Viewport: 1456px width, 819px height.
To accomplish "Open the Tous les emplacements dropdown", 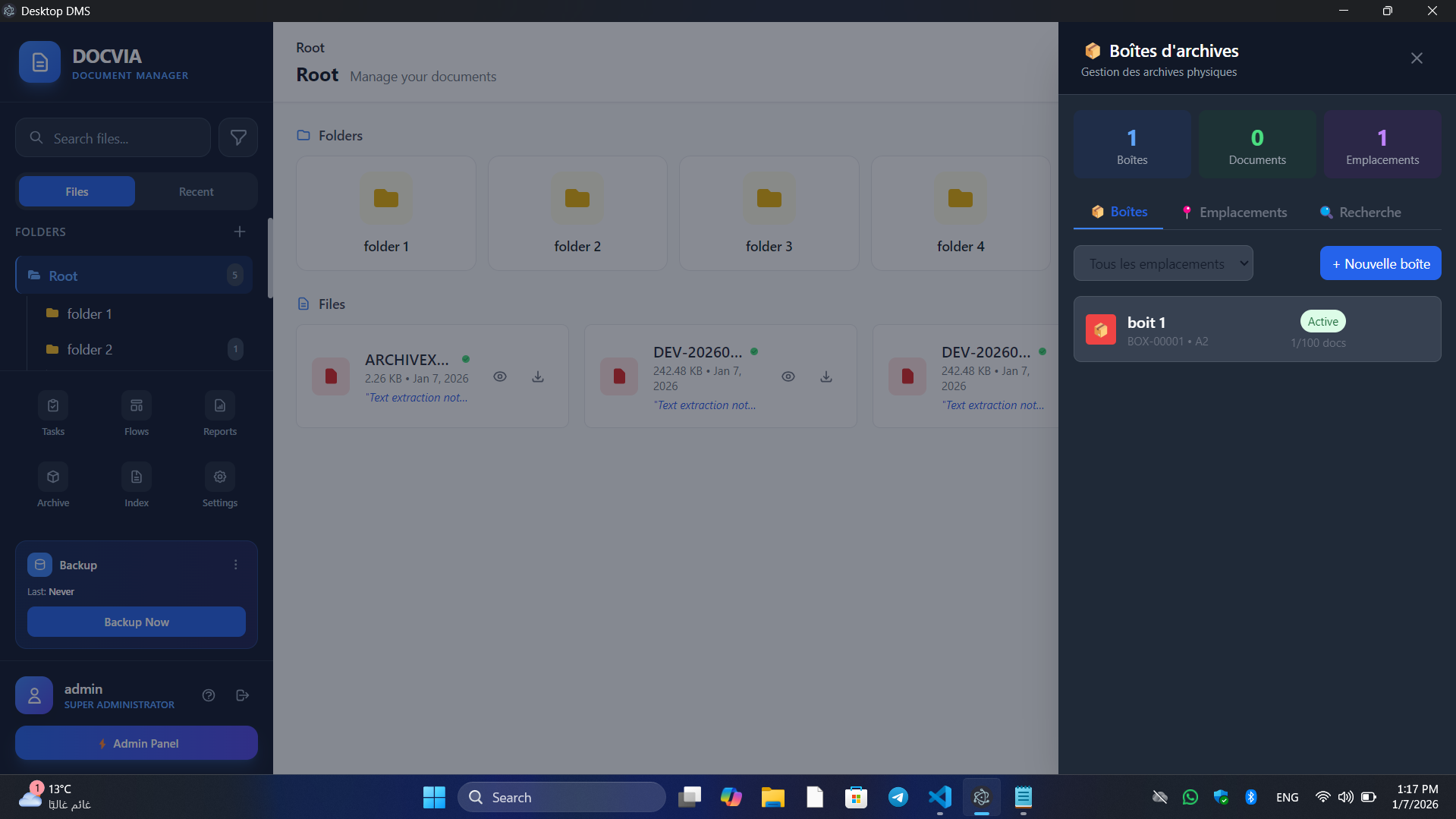I will click(x=1162, y=264).
